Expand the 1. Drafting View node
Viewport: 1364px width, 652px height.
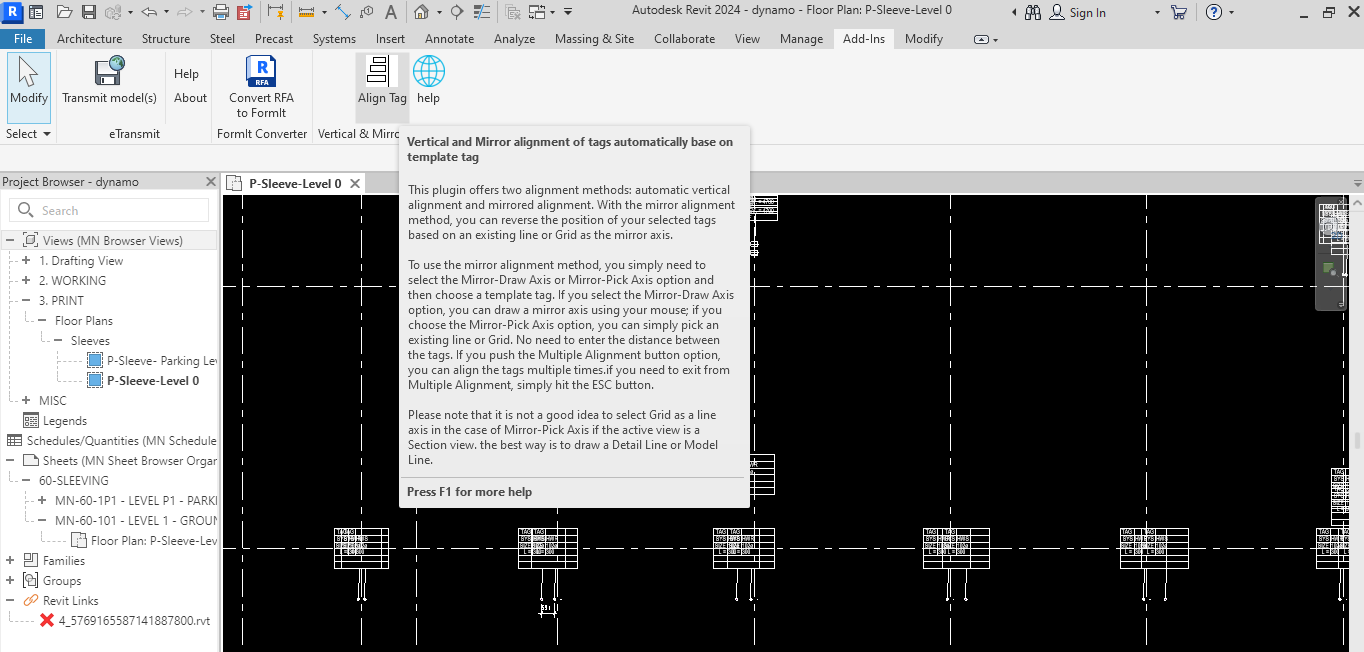[x=26, y=261]
